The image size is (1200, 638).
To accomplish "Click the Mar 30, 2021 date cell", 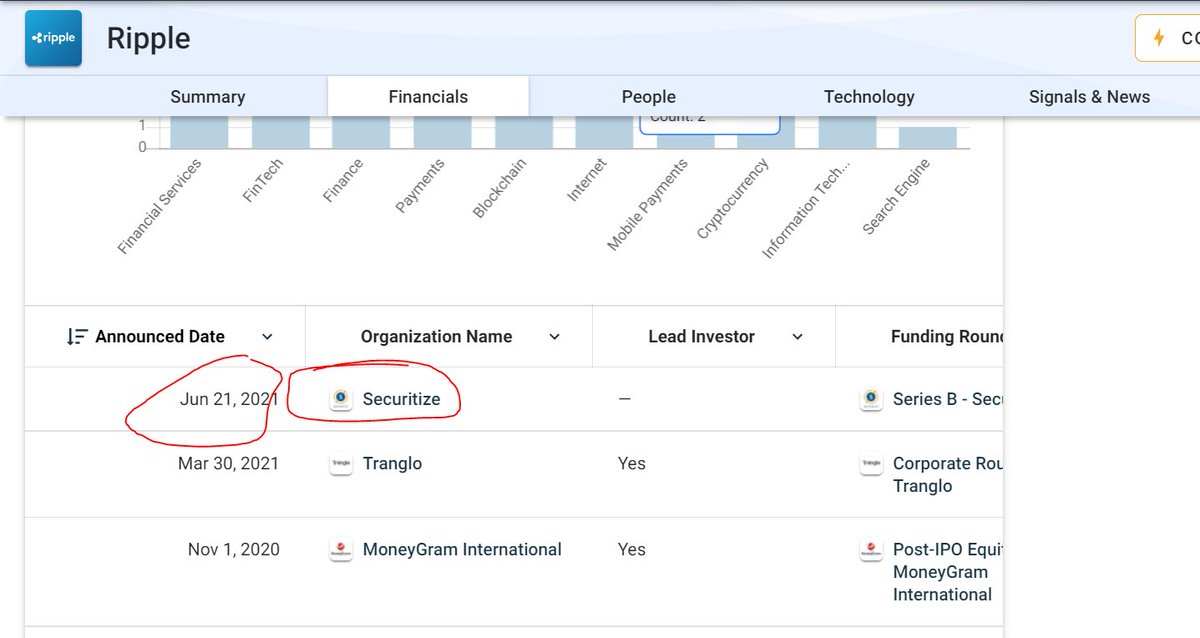I will pyautogui.click(x=228, y=464).
